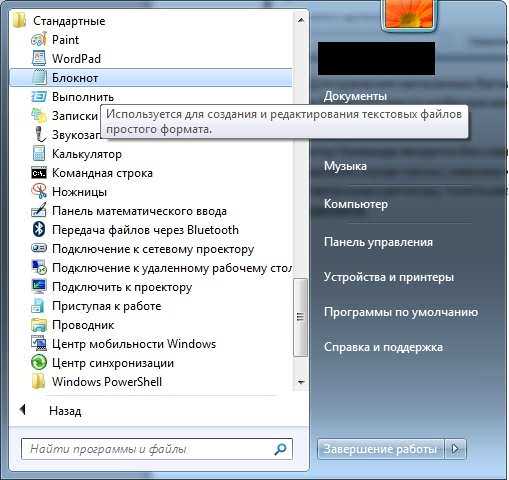Open the Командная строка black console icon
This screenshot has height=480, width=509.
click(x=39, y=173)
